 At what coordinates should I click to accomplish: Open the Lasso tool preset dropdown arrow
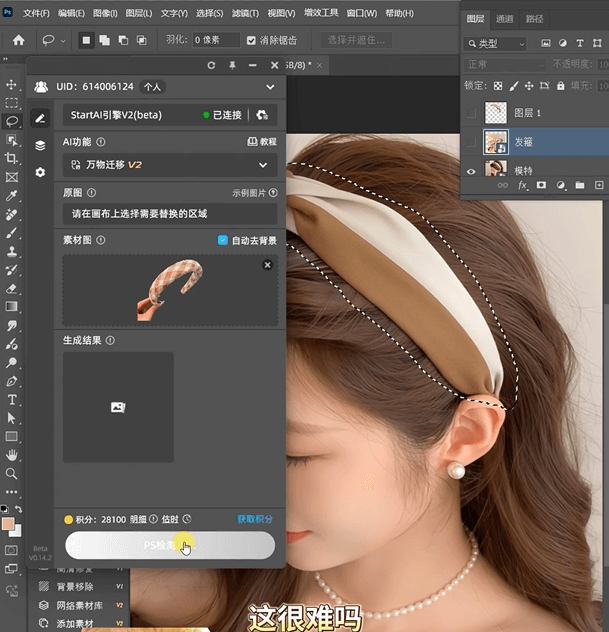pos(63,41)
